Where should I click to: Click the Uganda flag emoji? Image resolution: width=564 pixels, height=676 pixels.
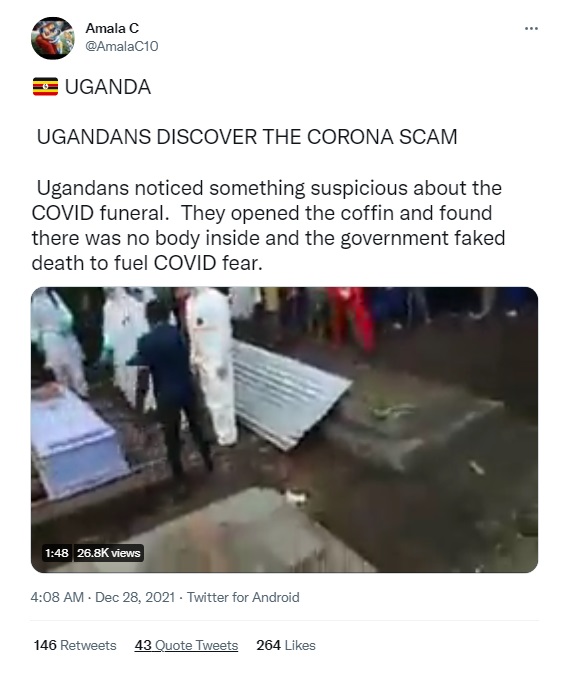click(x=45, y=87)
